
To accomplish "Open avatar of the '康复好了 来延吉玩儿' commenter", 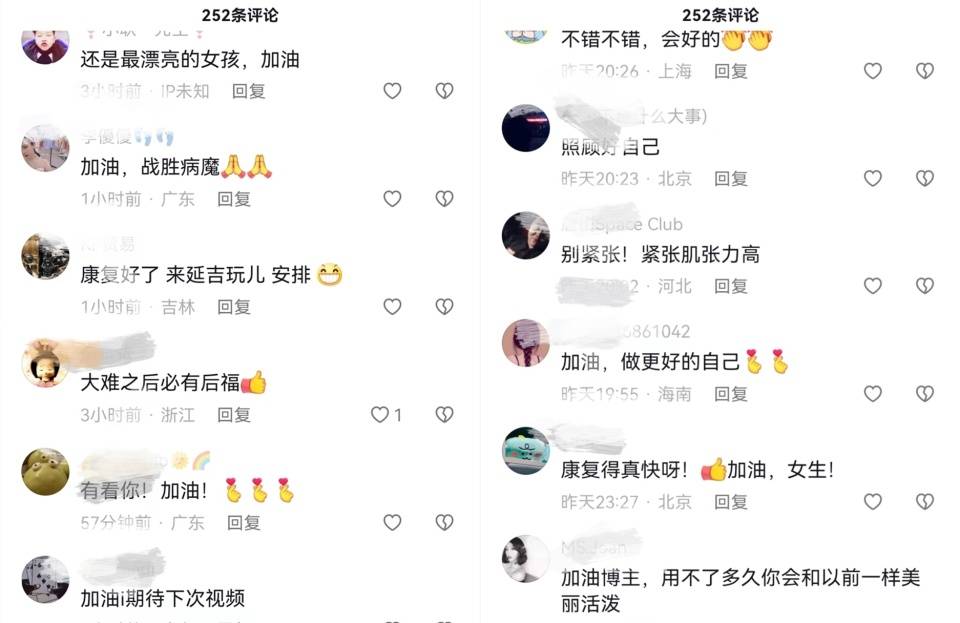I will 45,256.
